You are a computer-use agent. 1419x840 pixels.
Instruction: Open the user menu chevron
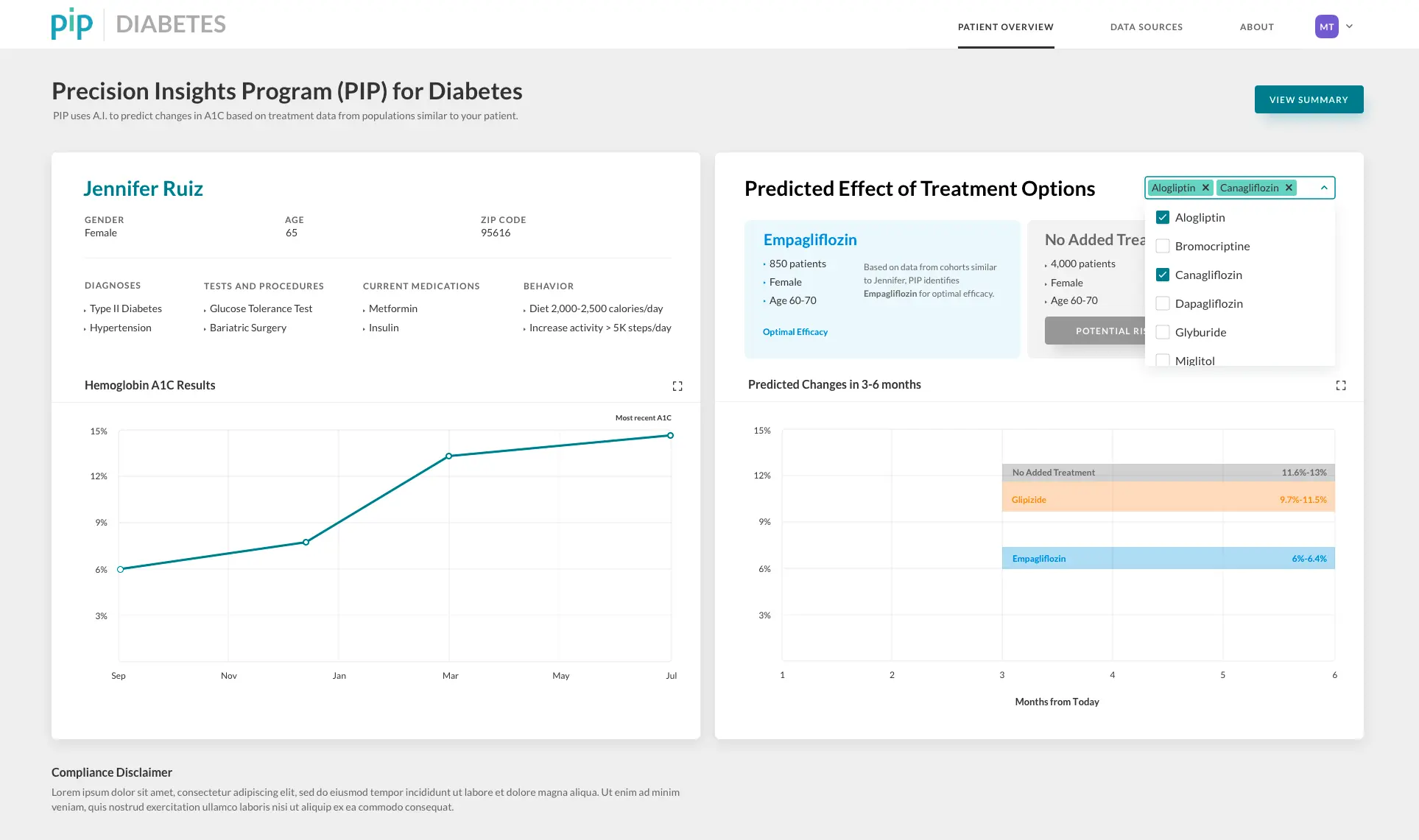point(1349,27)
